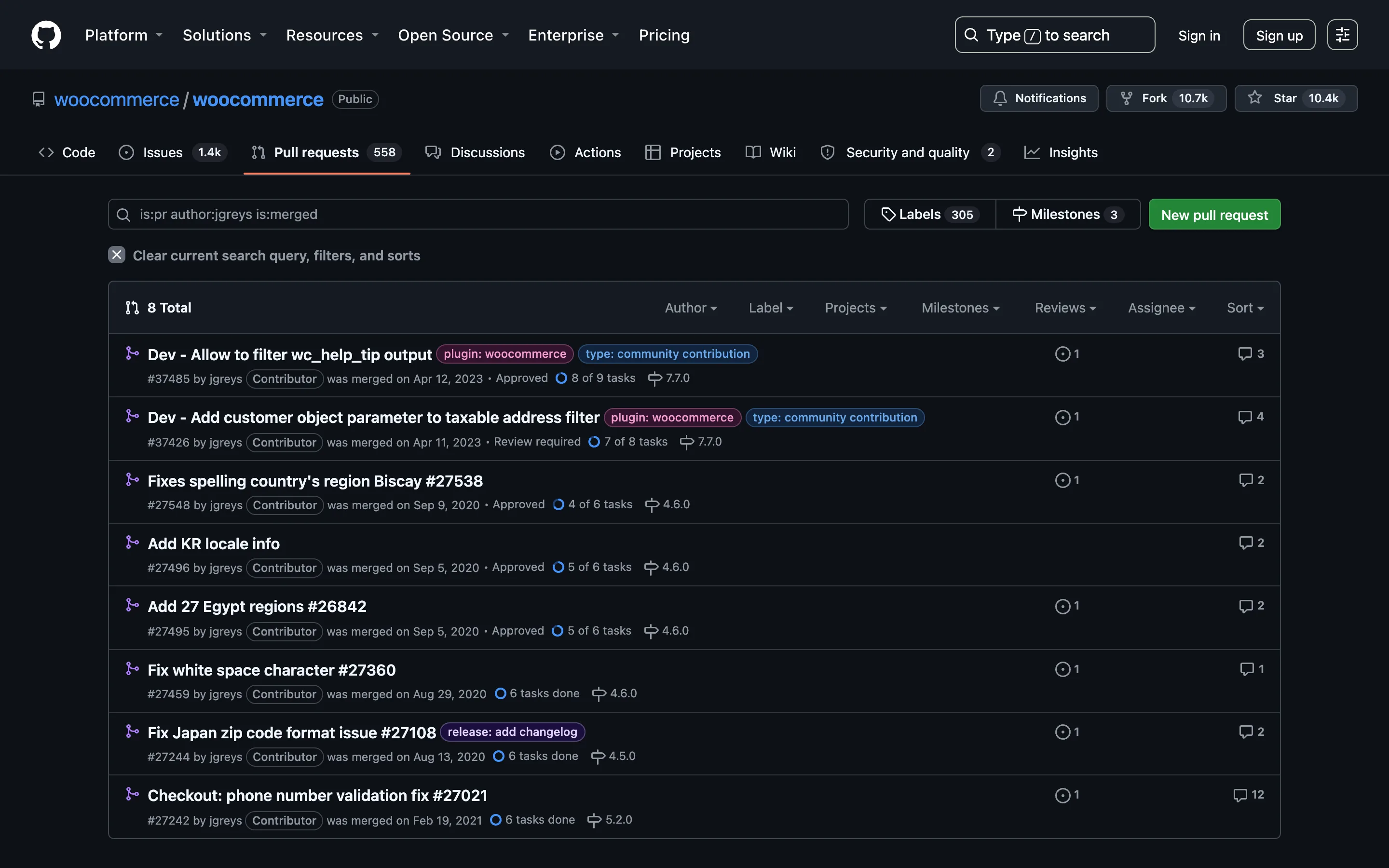Screen dimensions: 1389x868
Task: Click New pull request button
Action: pyautogui.click(x=1214, y=214)
